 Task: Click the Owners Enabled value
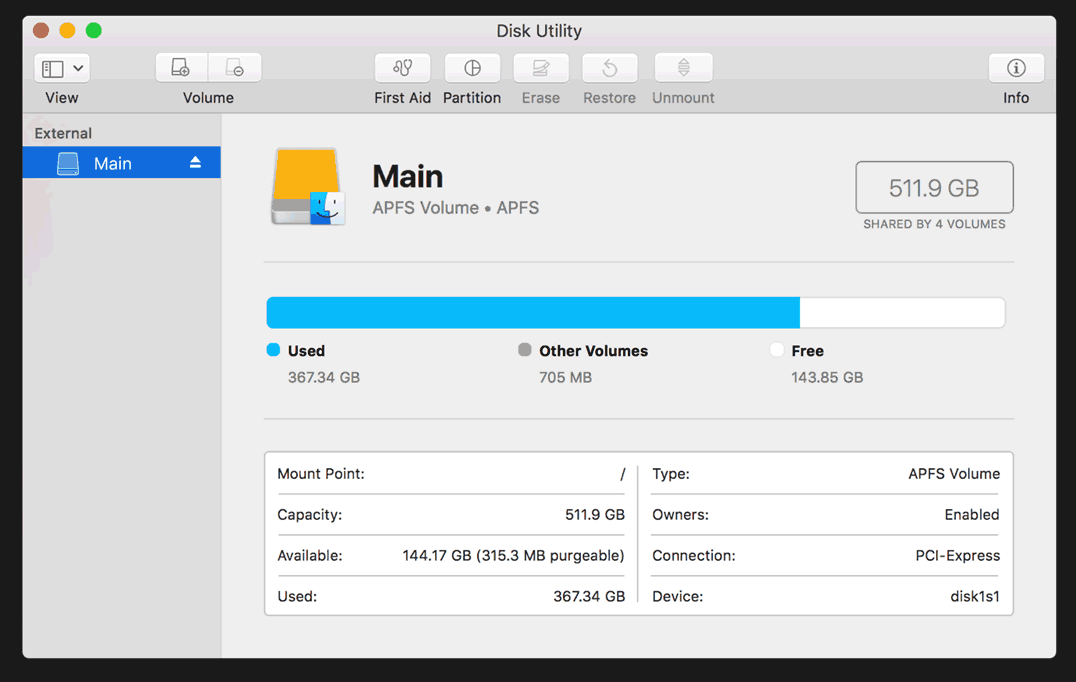[x=972, y=515]
